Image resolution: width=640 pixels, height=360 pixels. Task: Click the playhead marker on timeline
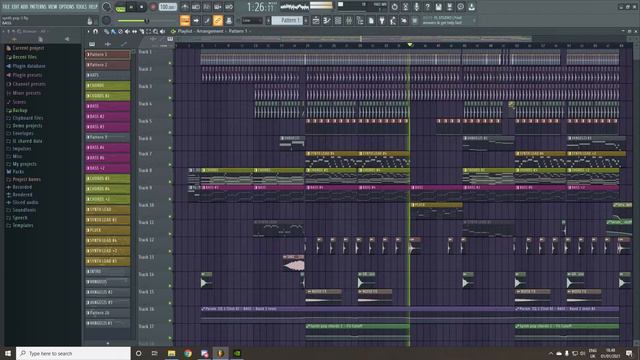409,45
